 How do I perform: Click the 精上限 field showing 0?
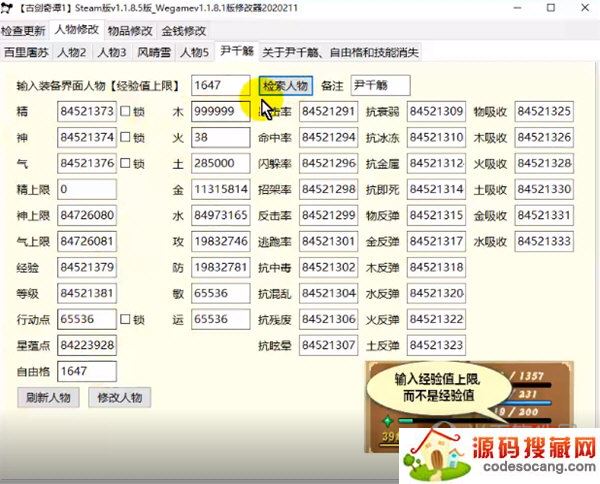tap(87, 189)
